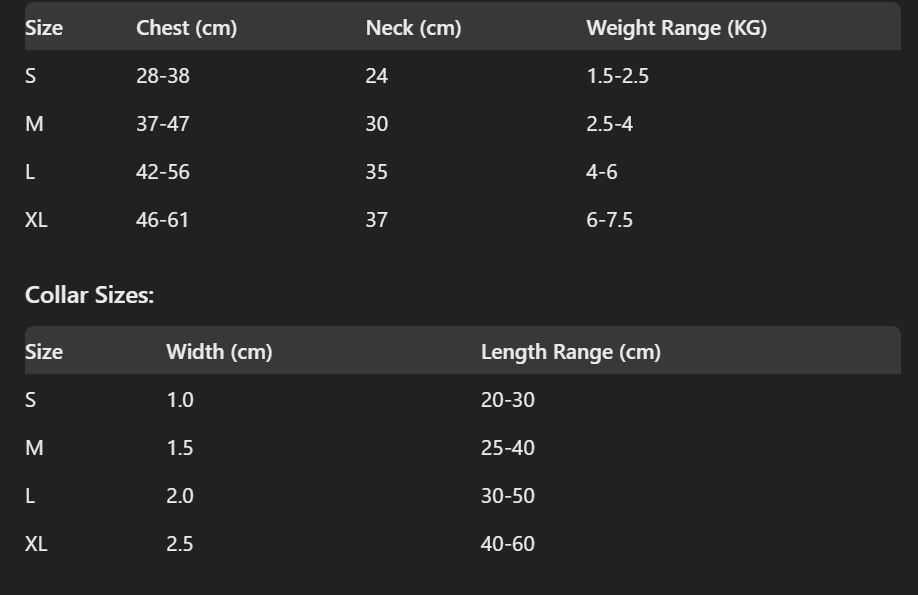Click the Weight Range (KG) column header
918x595 pixels.
tap(676, 28)
